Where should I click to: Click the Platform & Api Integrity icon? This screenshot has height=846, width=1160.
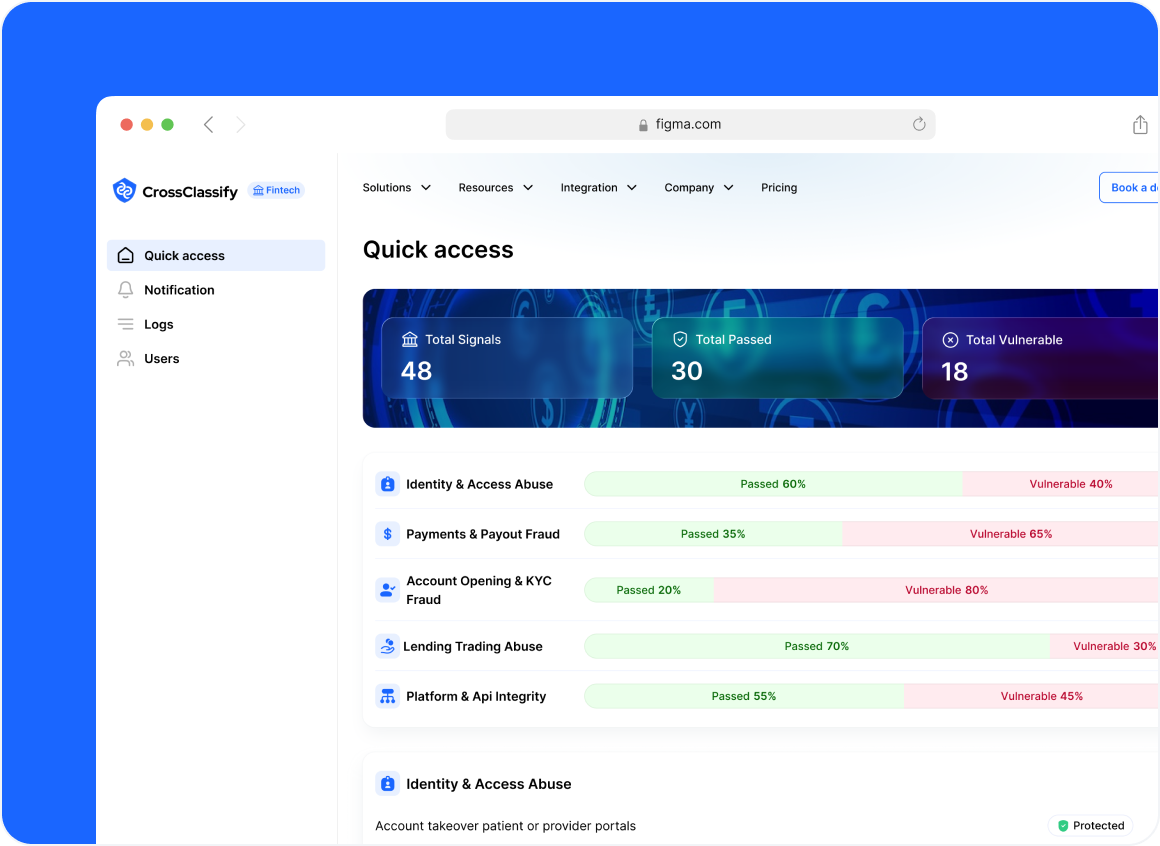[387, 696]
